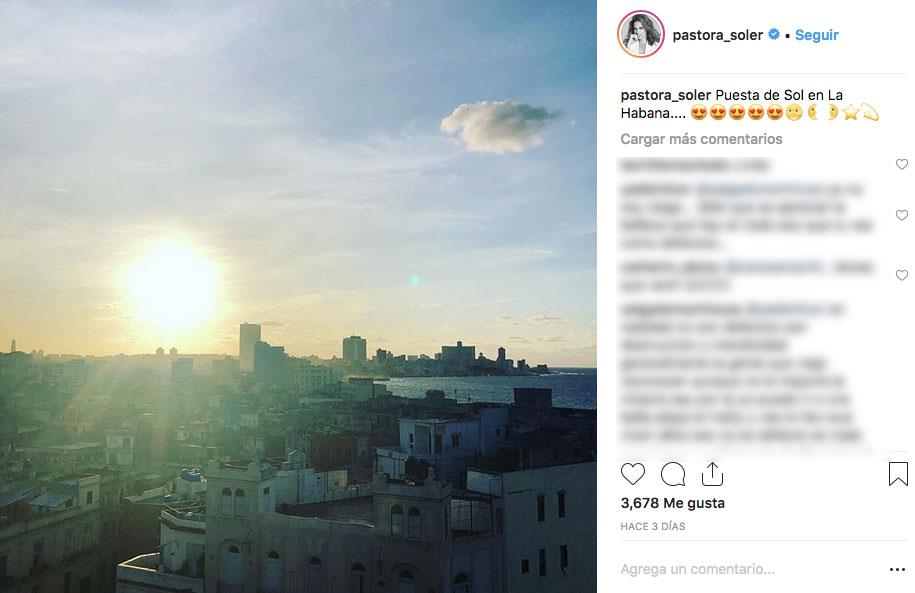
Task: Open pastora_soler username in the header
Action: [x=717, y=35]
